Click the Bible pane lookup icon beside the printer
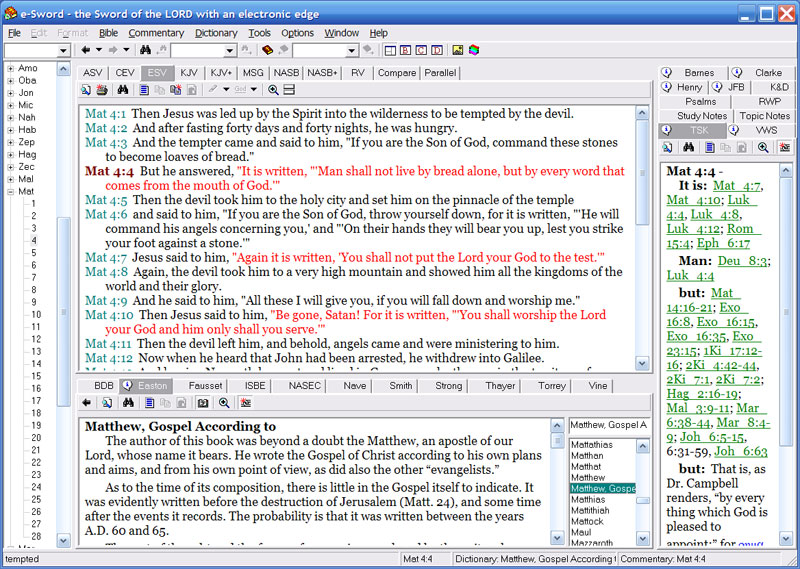This screenshot has width=800, height=569. [x=86, y=90]
